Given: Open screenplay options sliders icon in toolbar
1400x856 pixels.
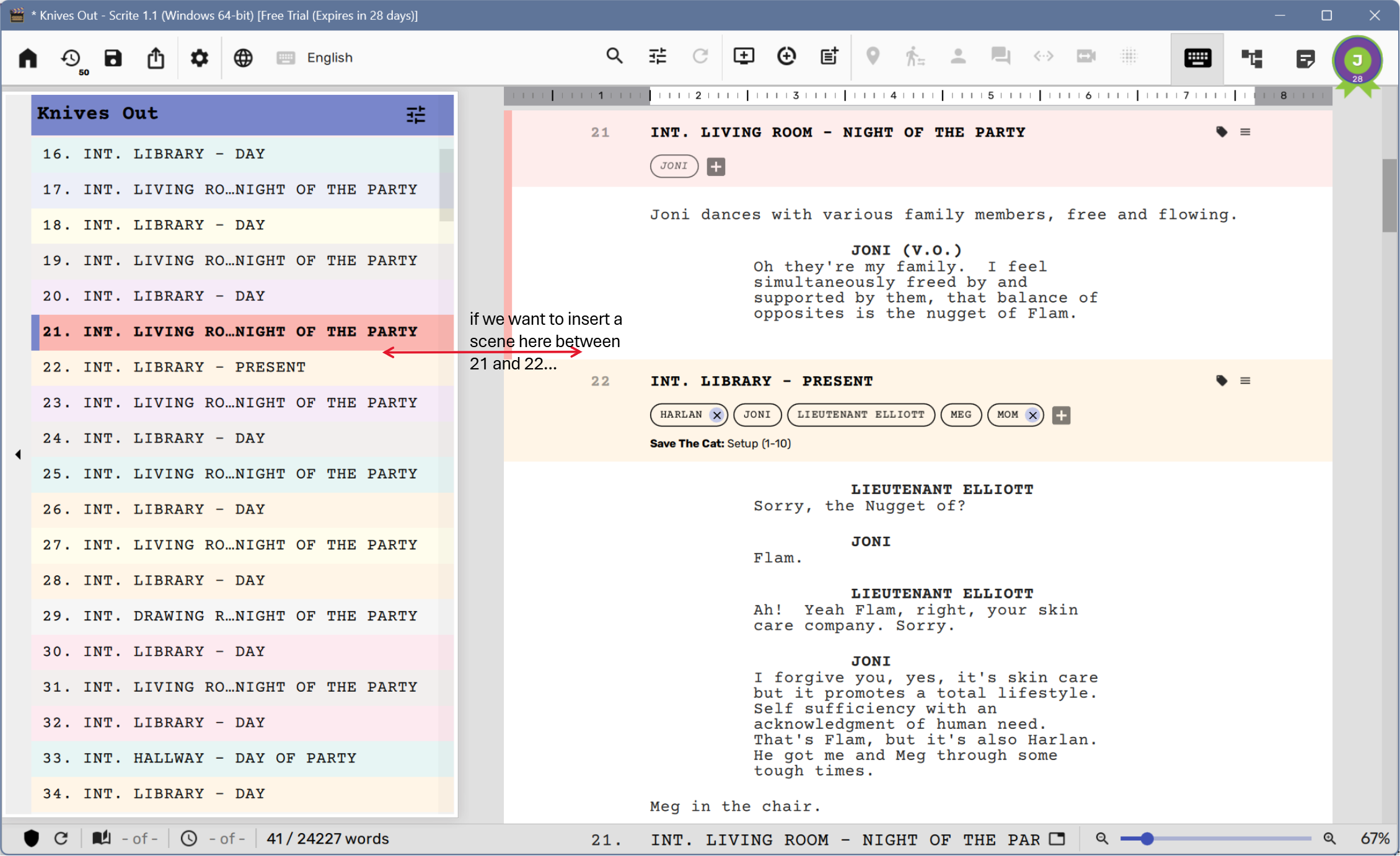Looking at the screenshot, I should [x=658, y=56].
